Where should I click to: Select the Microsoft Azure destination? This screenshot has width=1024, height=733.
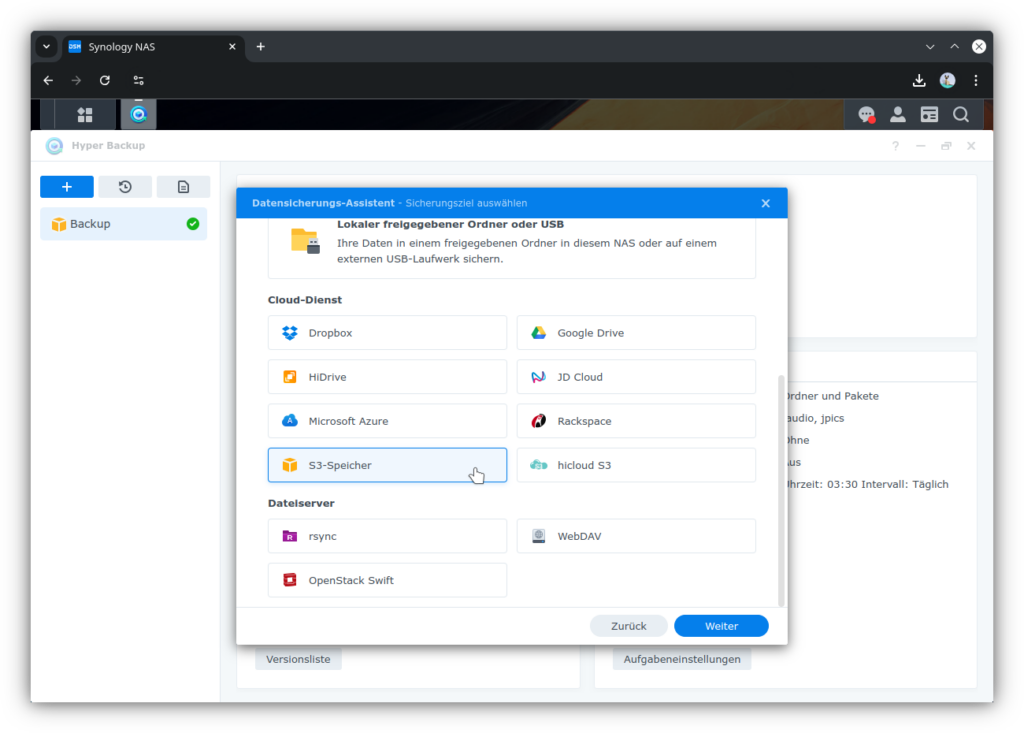pyautogui.click(x=387, y=421)
